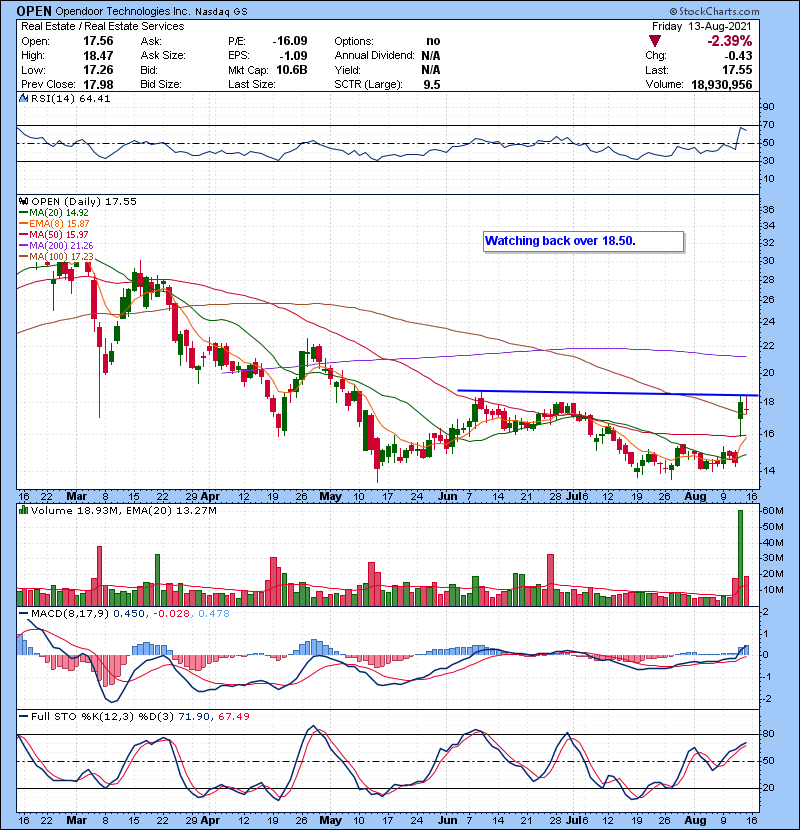800x830 pixels.
Task: Click the SCTR (Large) value 9.5
Action: click(432, 85)
